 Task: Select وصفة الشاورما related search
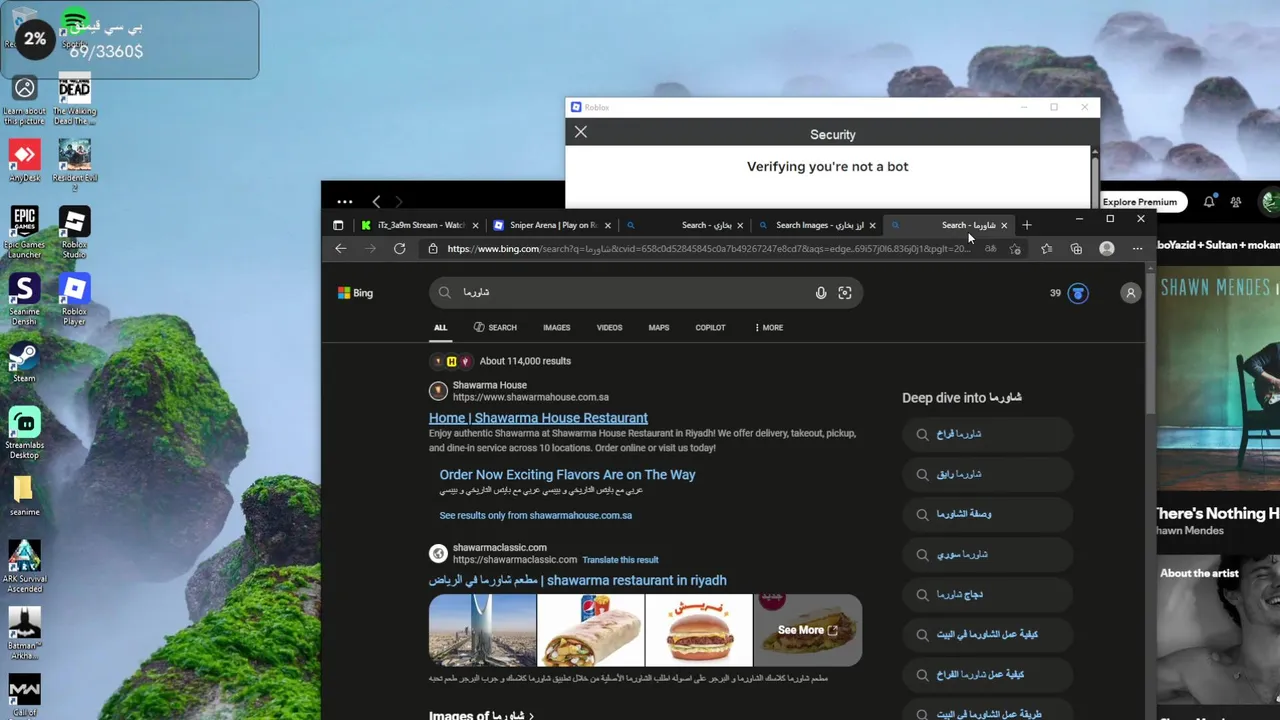tap(987, 514)
